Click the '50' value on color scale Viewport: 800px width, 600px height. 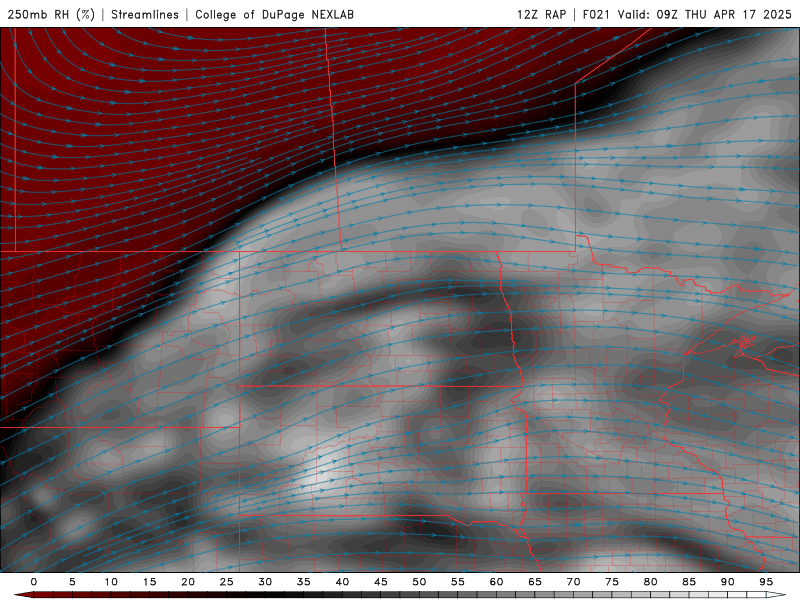tap(419, 582)
